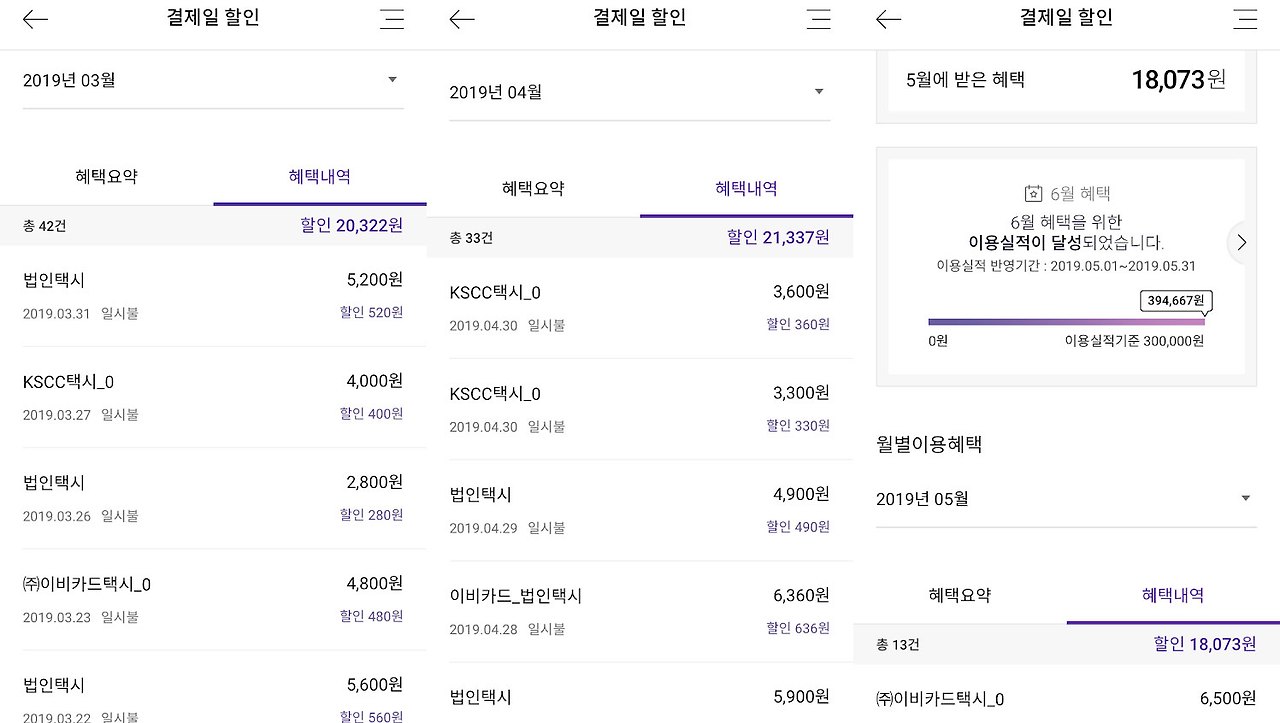Open the 법인택시 5,200원 transaction entry
The height and width of the screenshot is (723, 1280).
(213, 296)
